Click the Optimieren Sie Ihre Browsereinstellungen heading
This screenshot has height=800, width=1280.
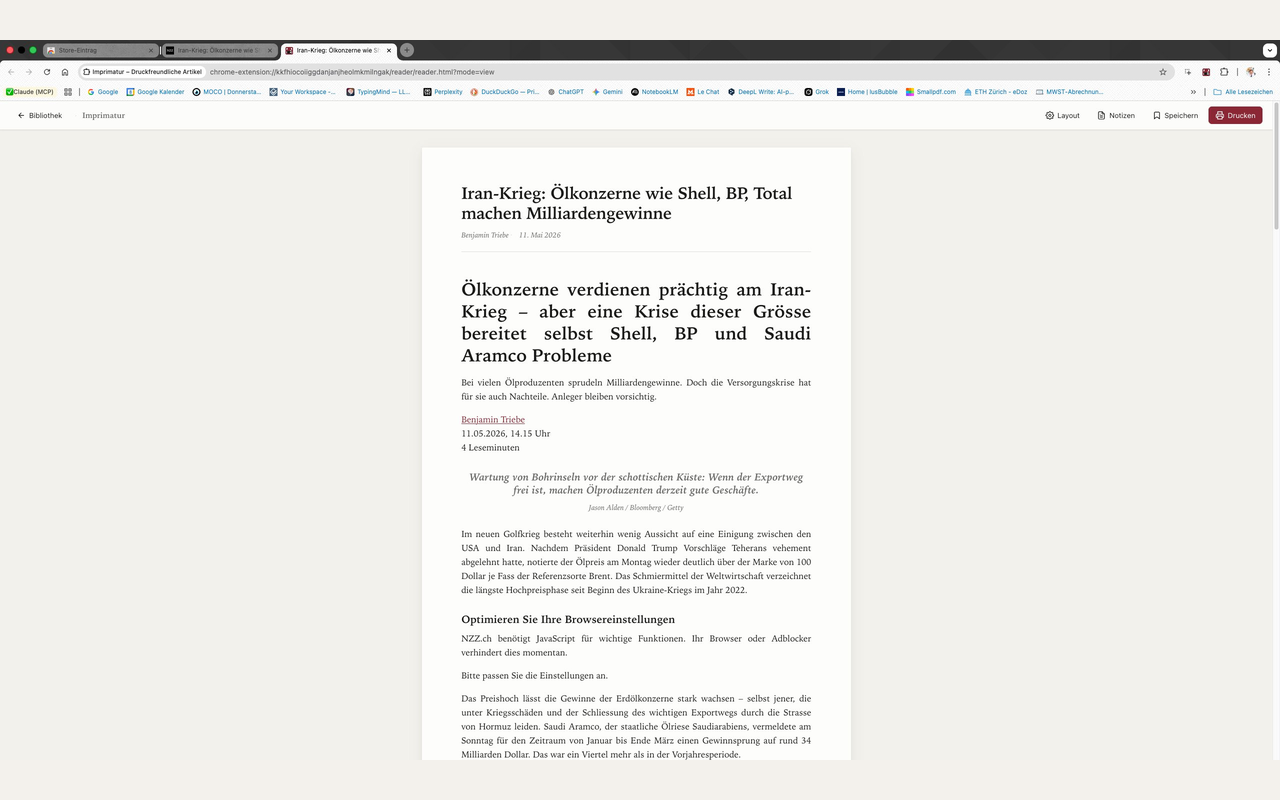pyautogui.click(x=568, y=619)
